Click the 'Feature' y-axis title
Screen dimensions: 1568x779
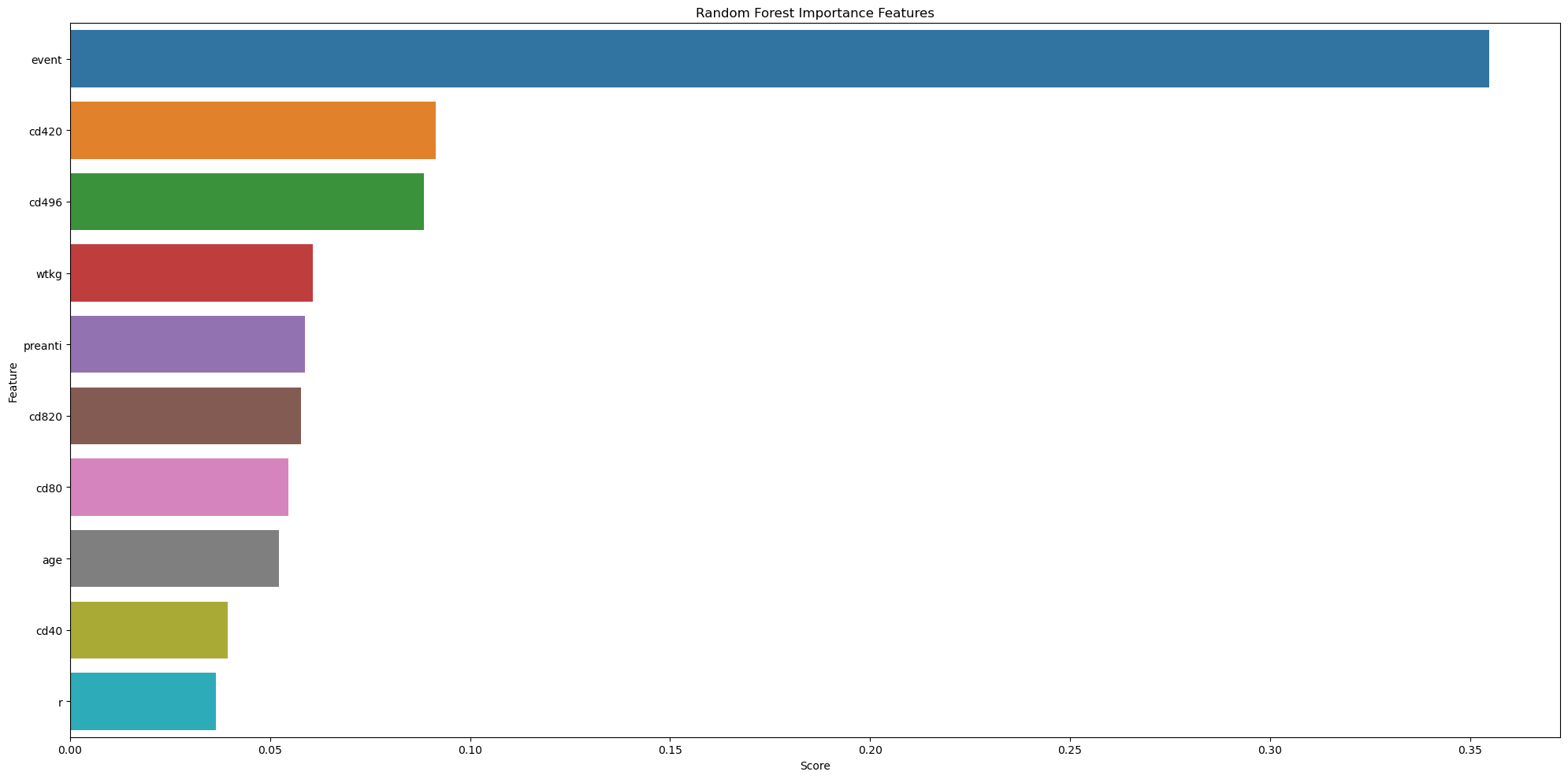pos(13,382)
